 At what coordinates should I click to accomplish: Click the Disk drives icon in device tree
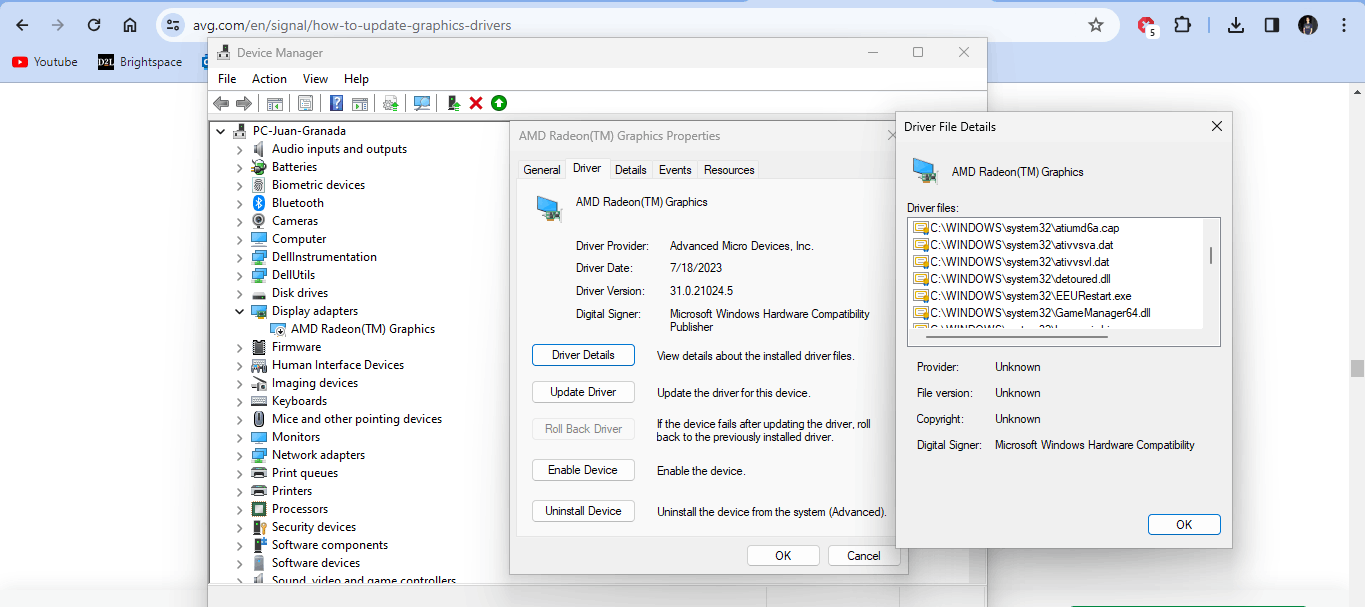coord(259,293)
